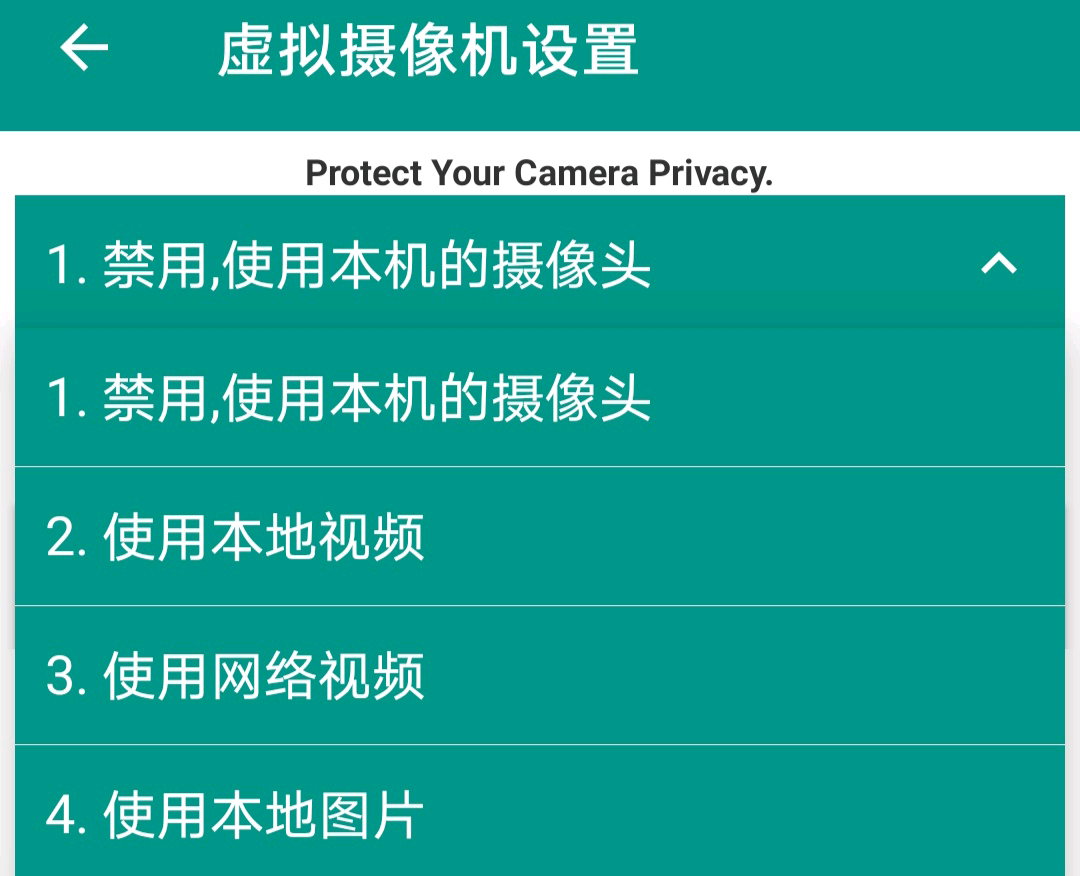This screenshot has width=1080, height=876.
Task: Click the currently selected value 1. 禁用
Action: pos(348,266)
